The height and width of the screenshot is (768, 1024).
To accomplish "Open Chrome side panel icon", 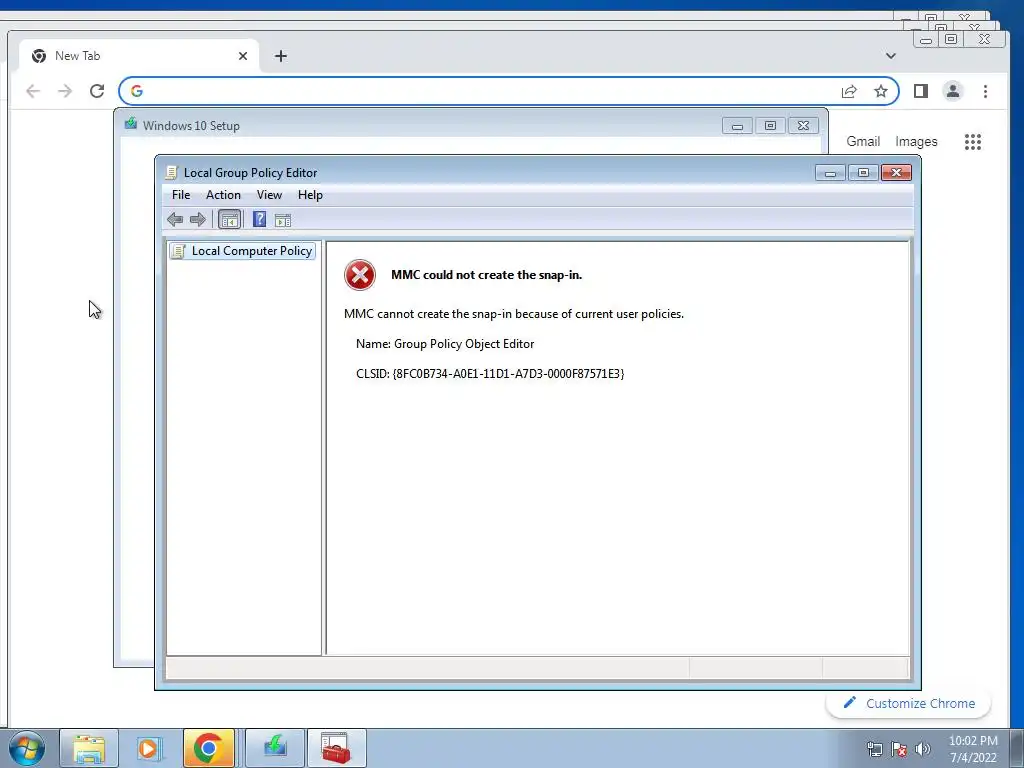I will point(921,91).
